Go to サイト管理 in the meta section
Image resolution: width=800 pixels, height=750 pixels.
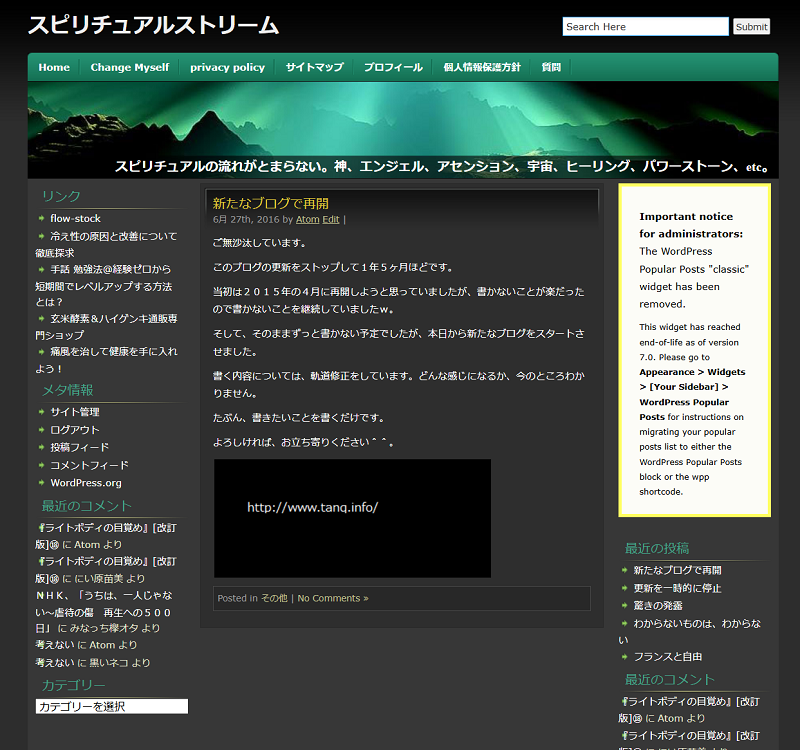click(74, 412)
